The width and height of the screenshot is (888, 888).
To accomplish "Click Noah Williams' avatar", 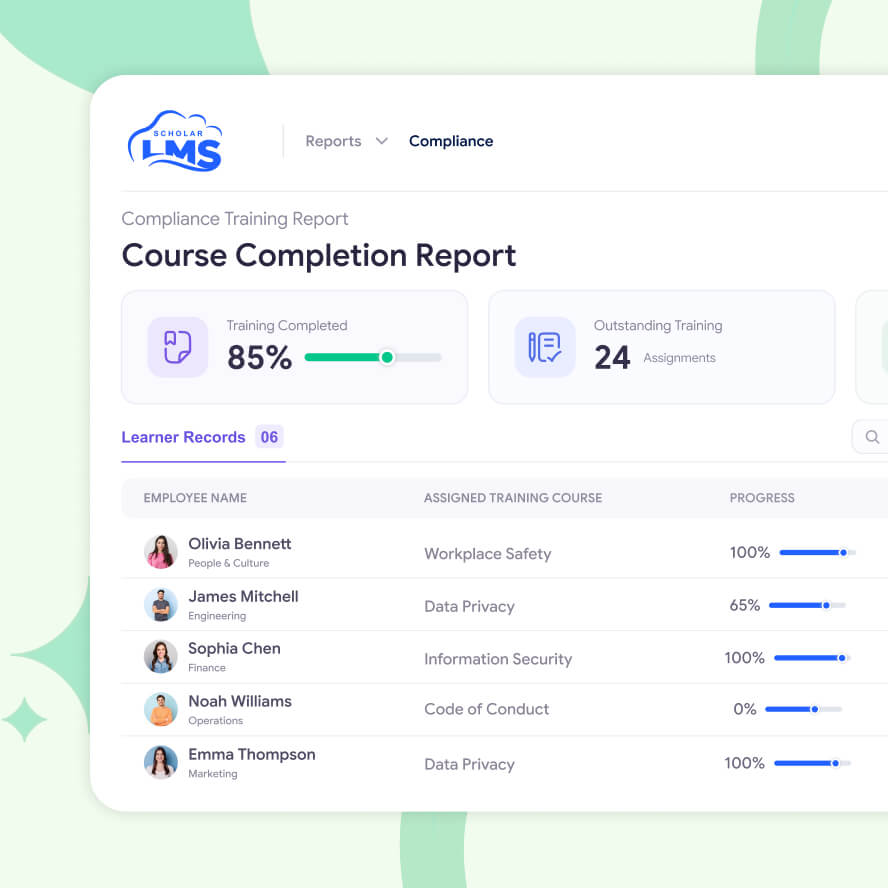I will click(161, 709).
